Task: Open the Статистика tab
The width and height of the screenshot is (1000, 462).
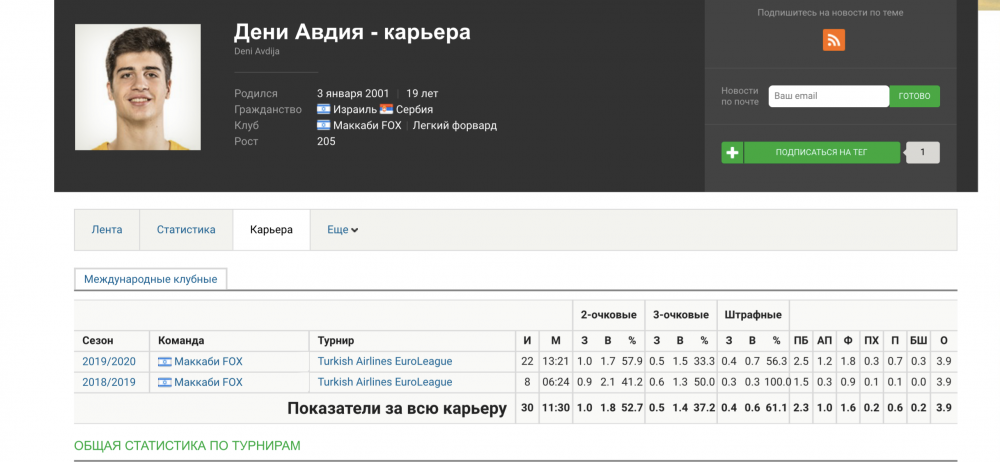Action: pyautogui.click(x=186, y=230)
